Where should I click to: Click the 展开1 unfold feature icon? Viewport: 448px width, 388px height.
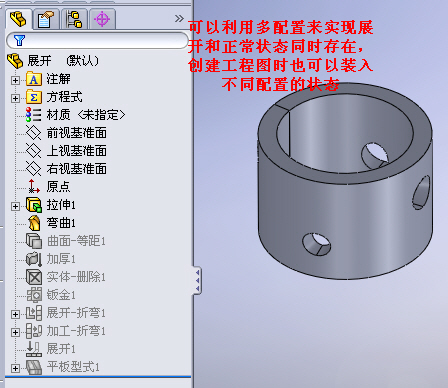pos(34,349)
